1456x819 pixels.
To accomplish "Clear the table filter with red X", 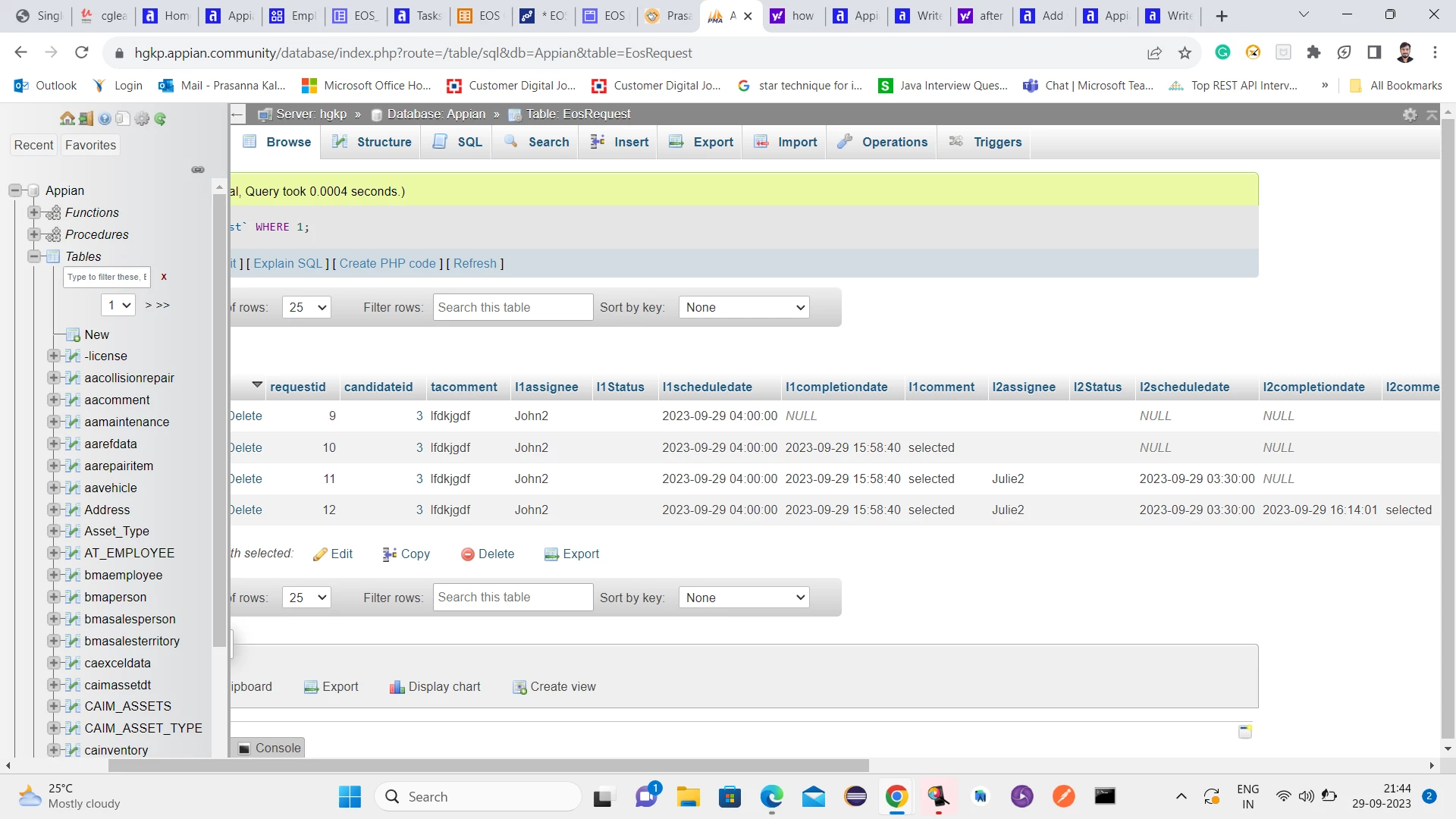I will coord(164,278).
